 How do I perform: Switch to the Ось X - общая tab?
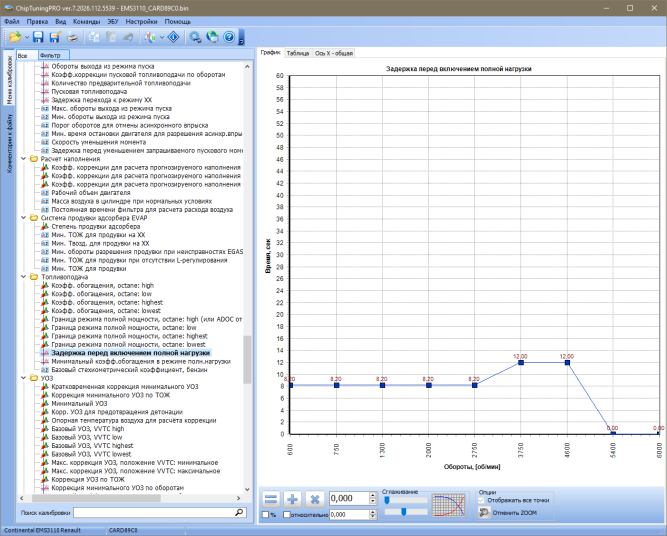[x=334, y=53]
